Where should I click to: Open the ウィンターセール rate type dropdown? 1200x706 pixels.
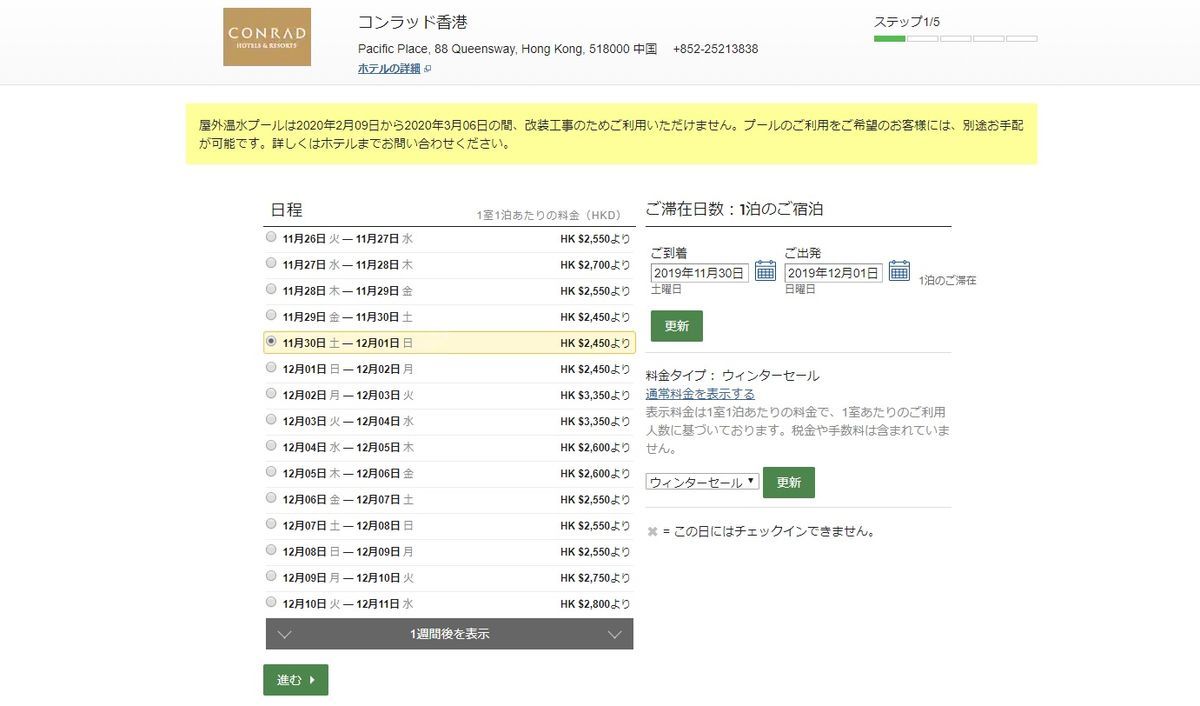[702, 482]
